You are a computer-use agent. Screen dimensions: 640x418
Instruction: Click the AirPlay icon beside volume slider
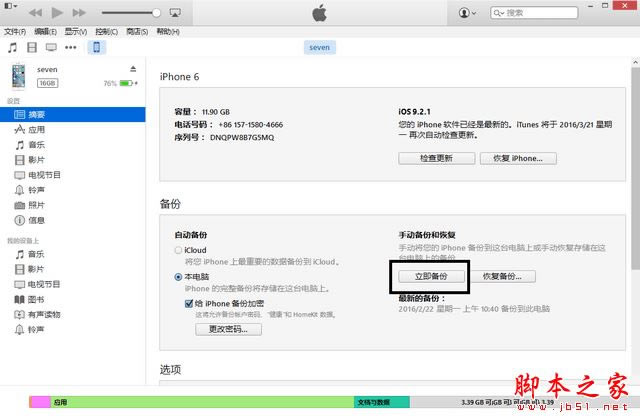[x=173, y=13]
